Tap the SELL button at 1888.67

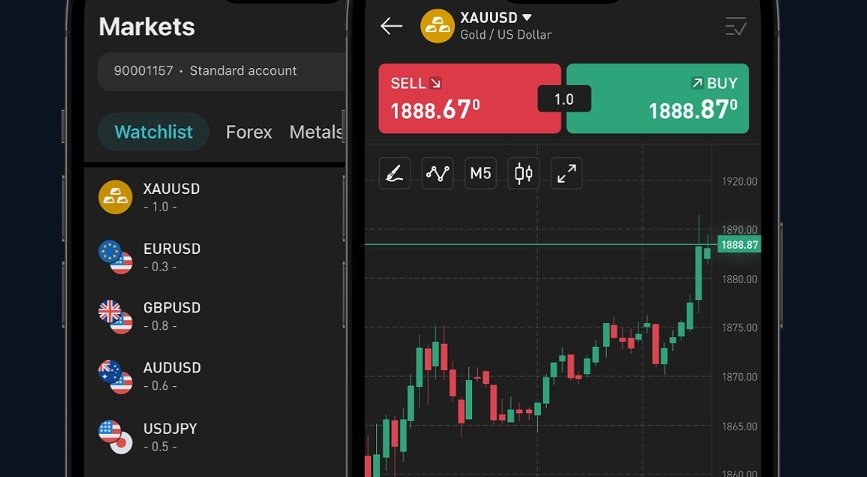469,98
